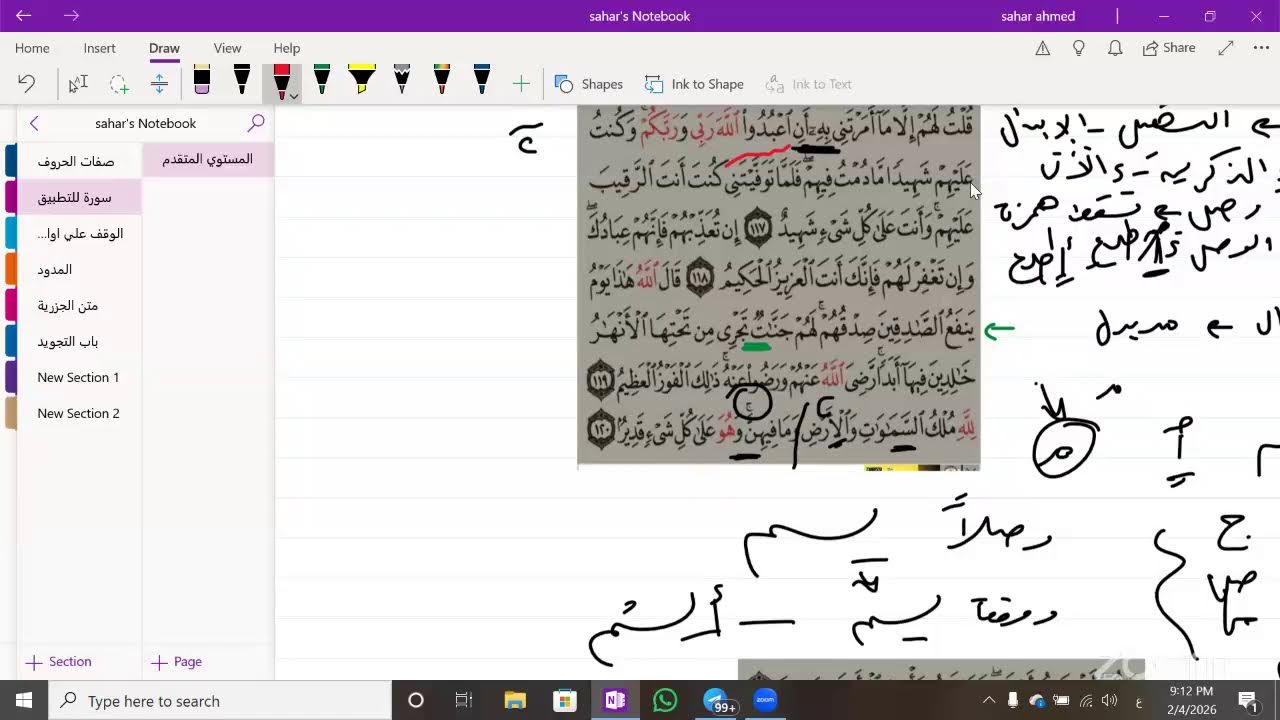Open the View tab
The height and width of the screenshot is (720, 1280).
point(227,48)
